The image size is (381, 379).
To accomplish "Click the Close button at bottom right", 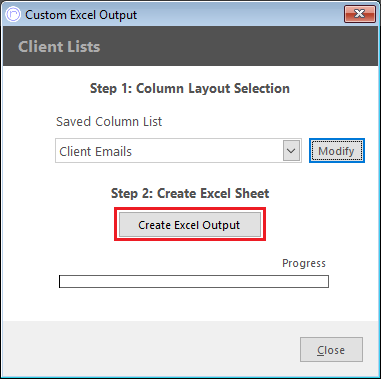I will pyautogui.click(x=331, y=350).
